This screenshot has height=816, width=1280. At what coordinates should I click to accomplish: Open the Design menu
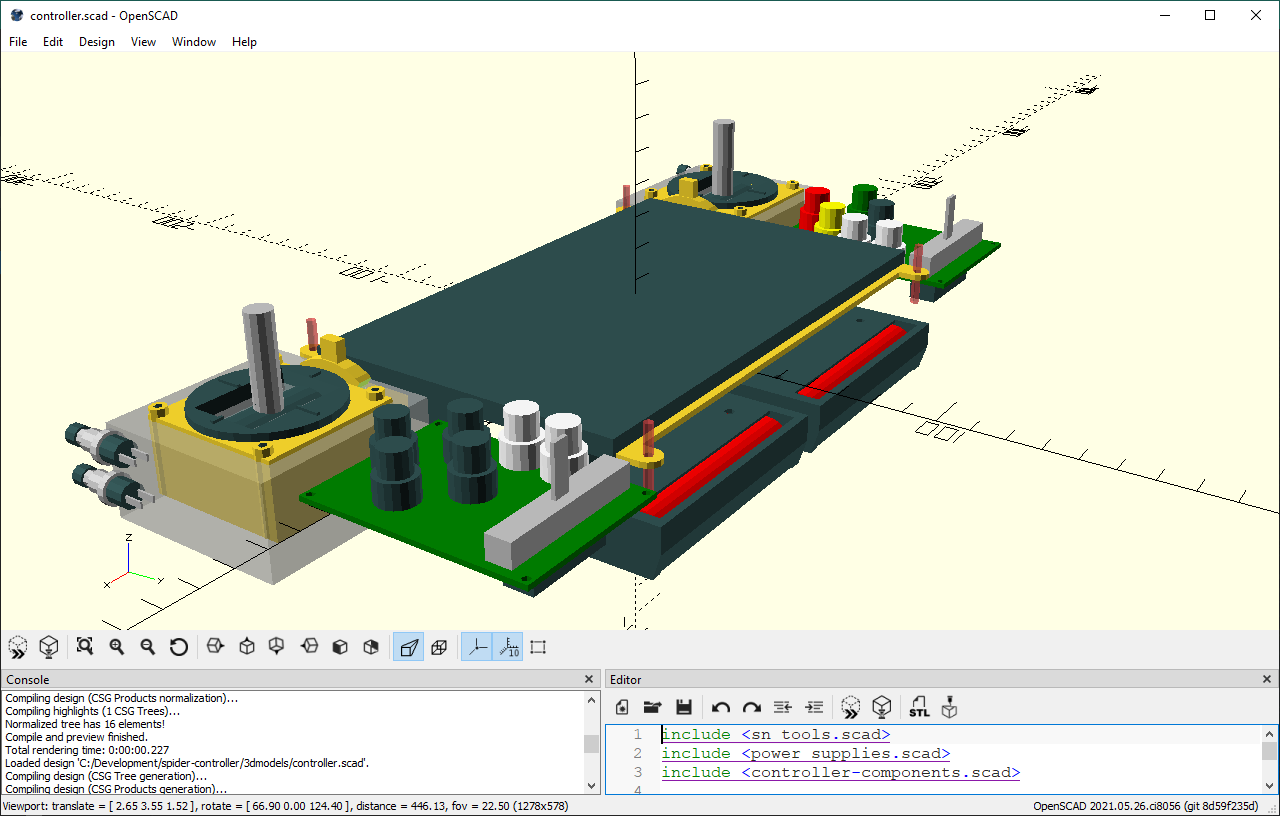pos(97,42)
